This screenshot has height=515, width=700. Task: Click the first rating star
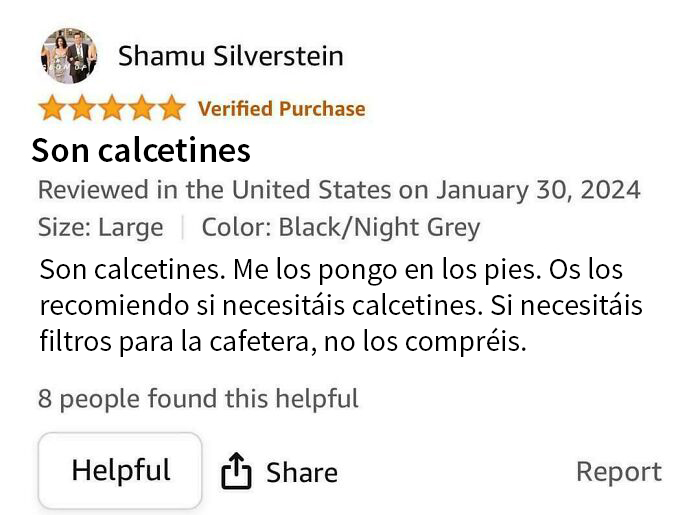(53, 108)
